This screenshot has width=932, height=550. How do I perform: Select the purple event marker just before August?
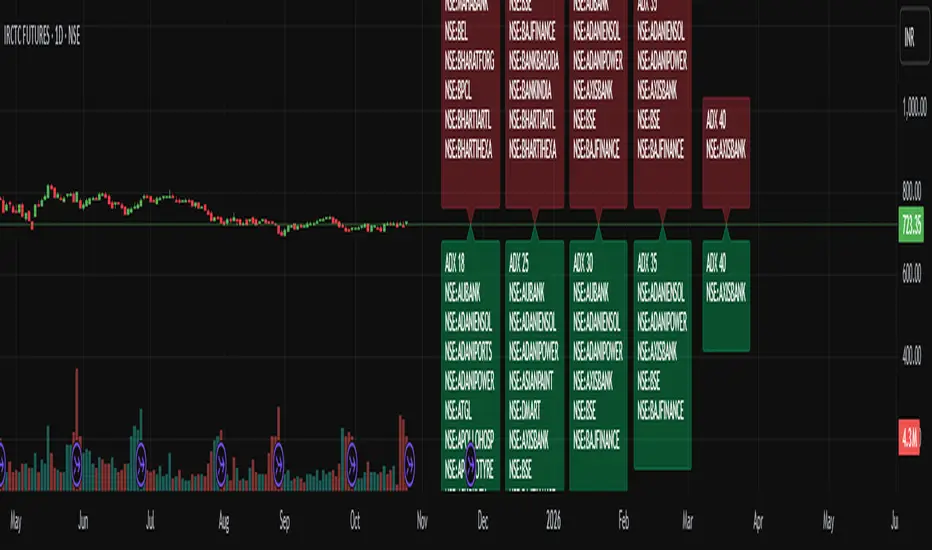tap(221, 464)
